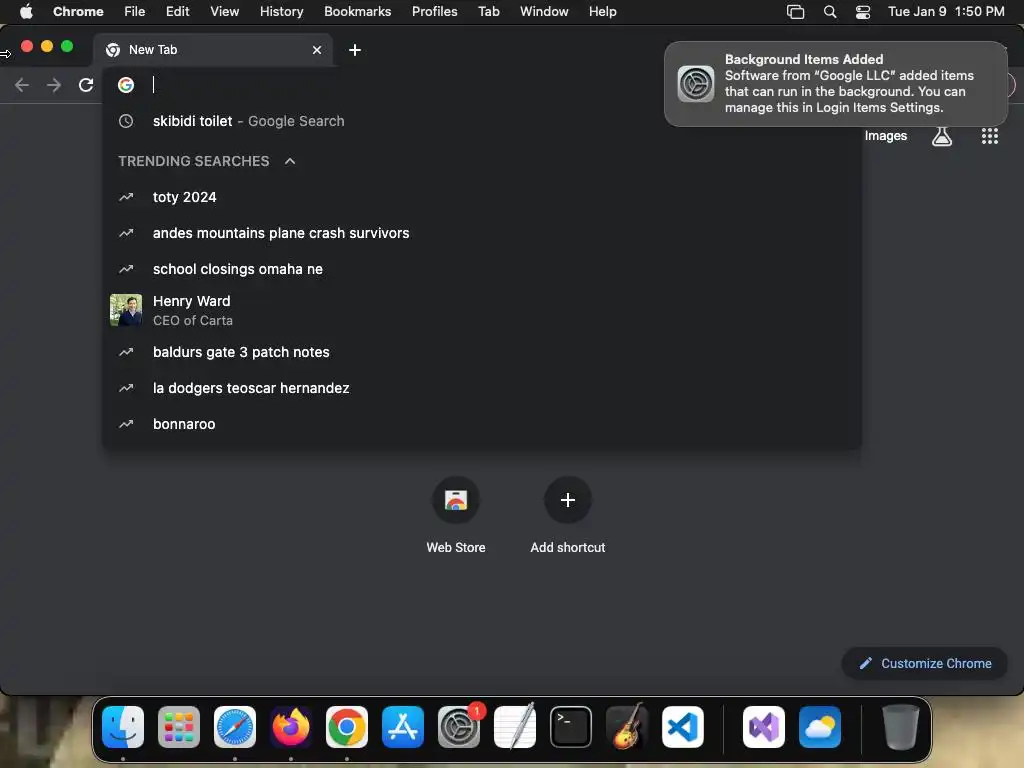The image size is (1024, 768).
Task: Click Customize Chrome button
Action: [x=925, y=664]
